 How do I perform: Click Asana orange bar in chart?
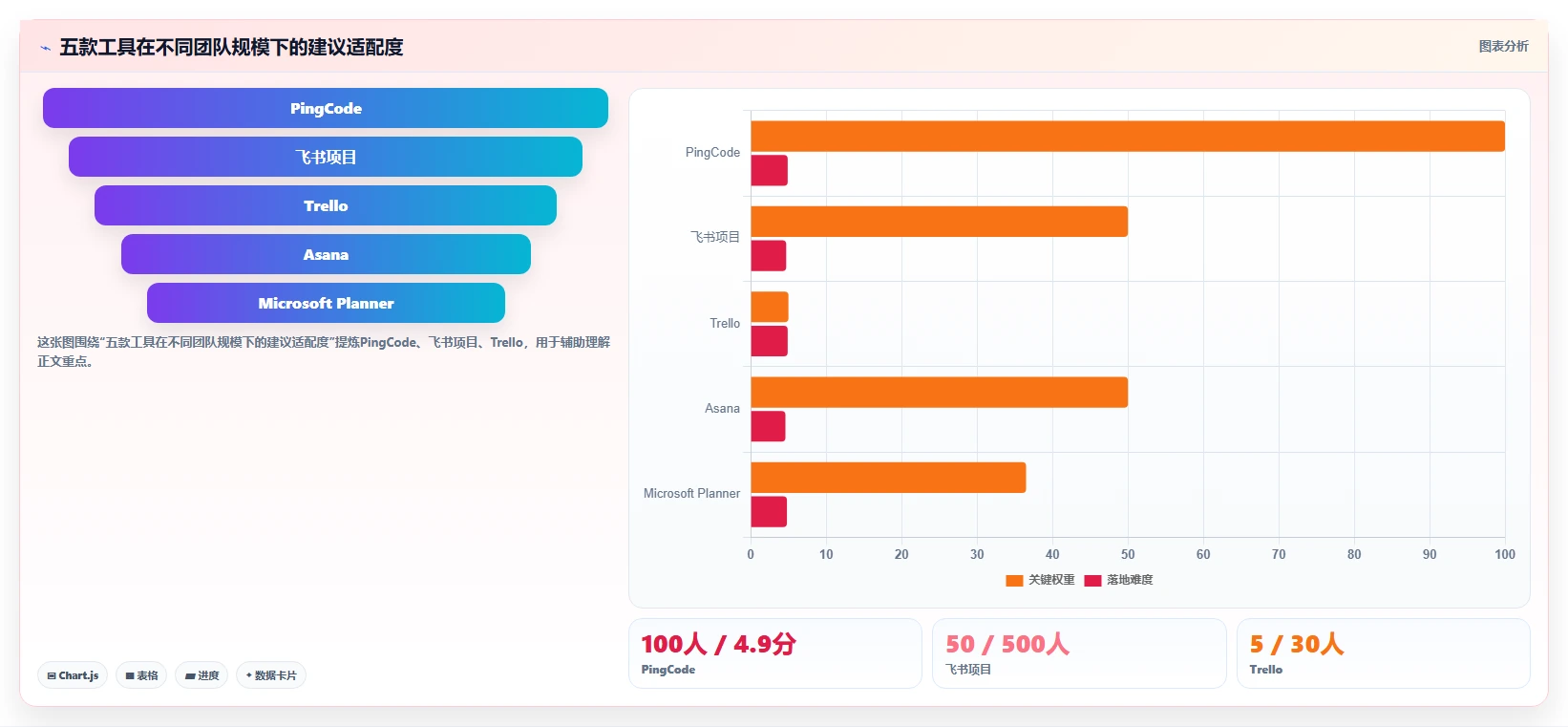[940, 393]
